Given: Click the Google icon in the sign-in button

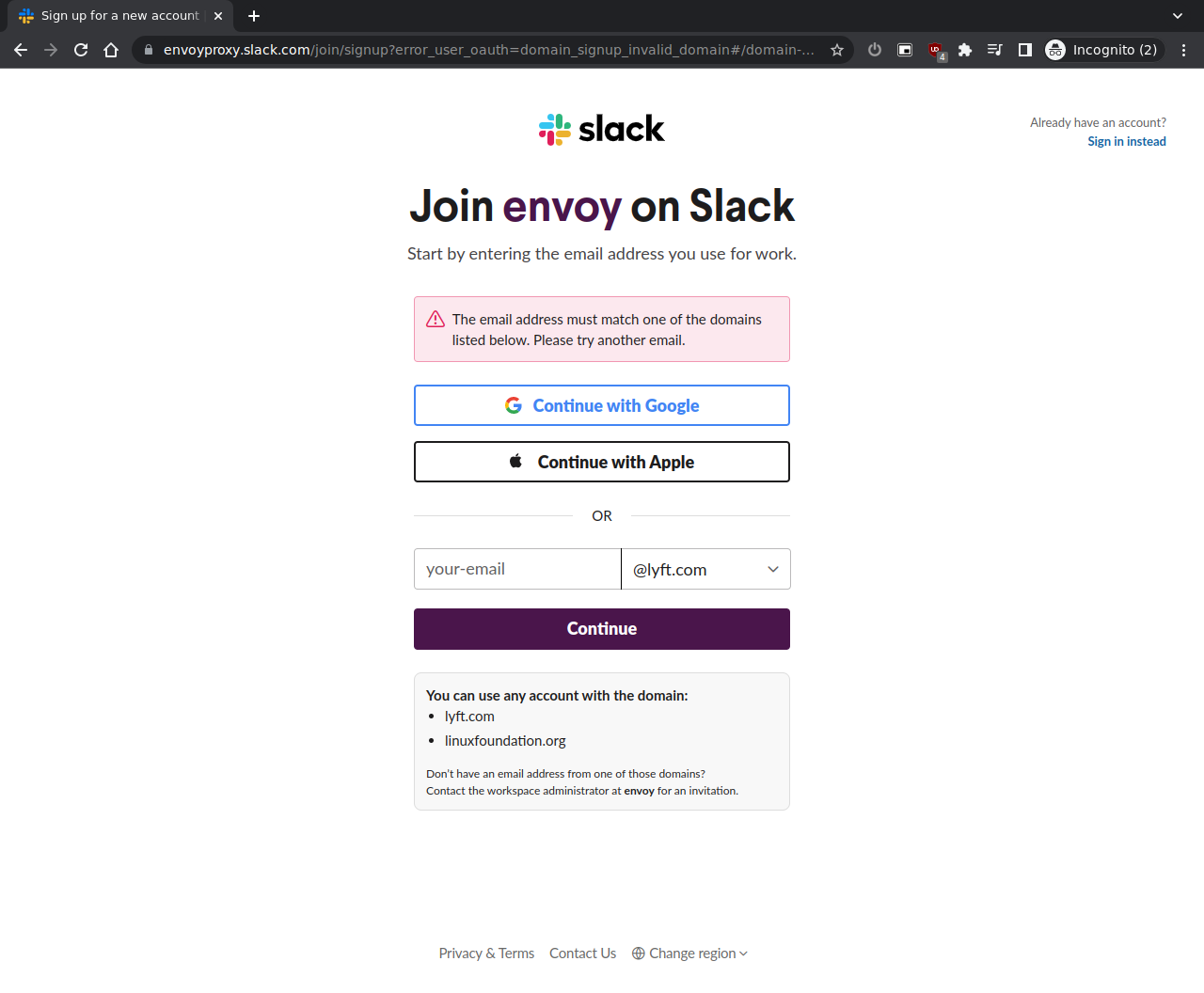Looking at the screenshot, I should pyautogui.click(x=514, y=404).
